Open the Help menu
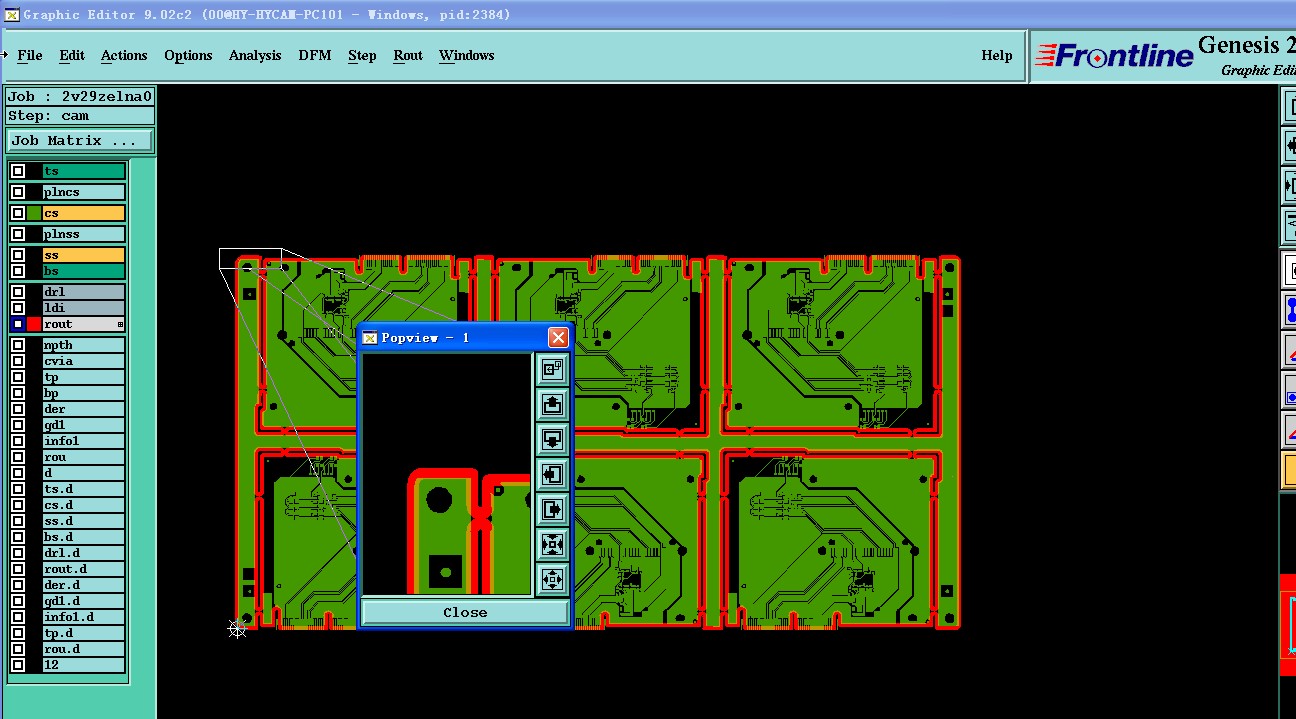 pos(997,55)
